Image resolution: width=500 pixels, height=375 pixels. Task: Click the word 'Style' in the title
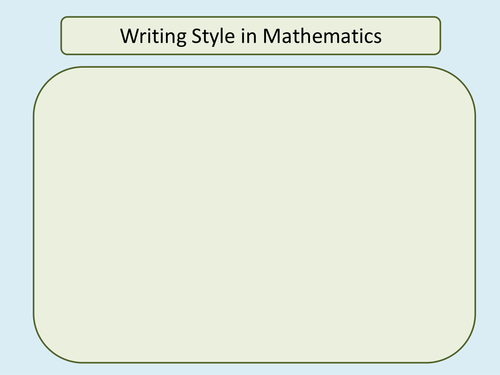213,37
